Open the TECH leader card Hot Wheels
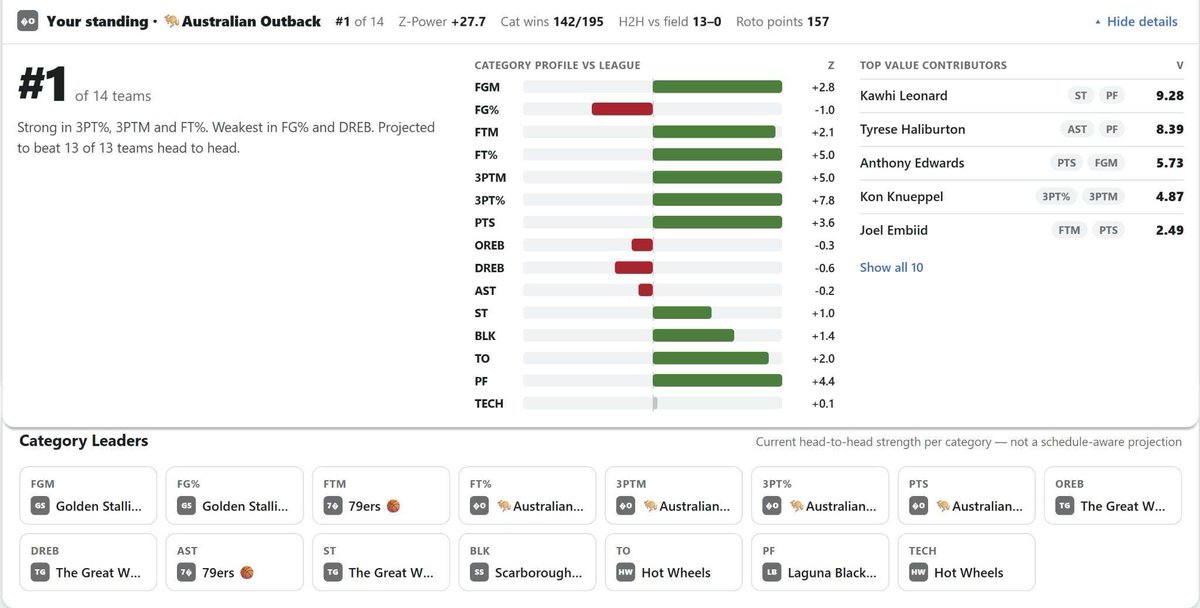1200x608 pixels. 966,562
